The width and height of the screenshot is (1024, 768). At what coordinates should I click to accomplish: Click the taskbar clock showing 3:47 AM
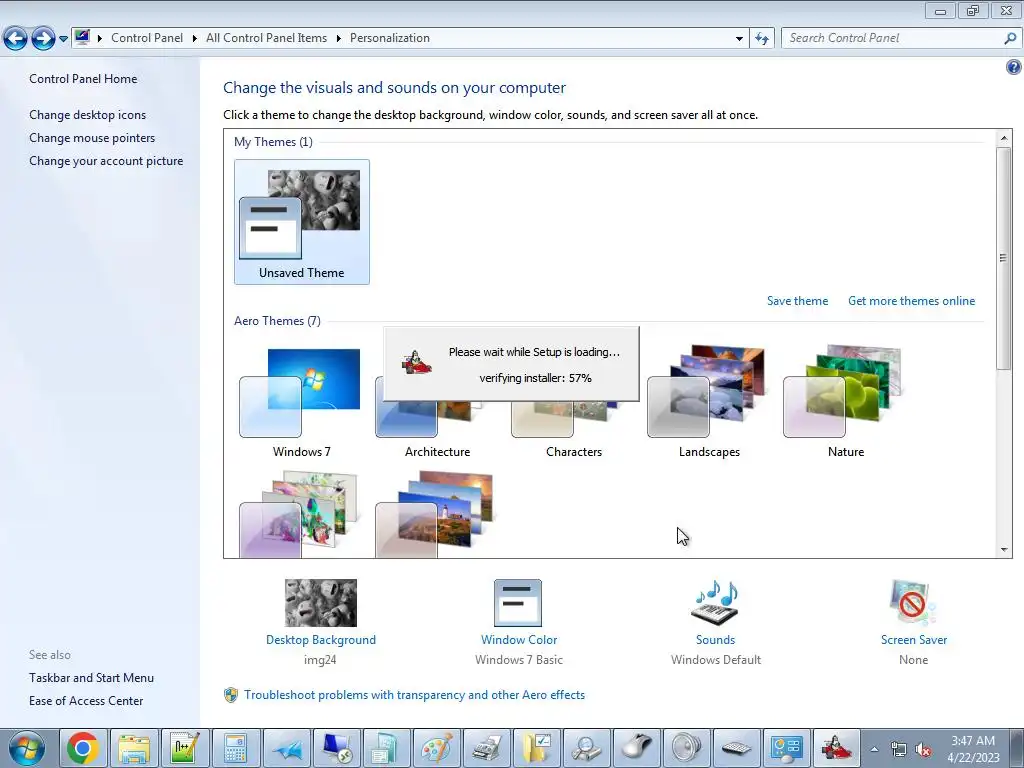click(x=973, y=749)
